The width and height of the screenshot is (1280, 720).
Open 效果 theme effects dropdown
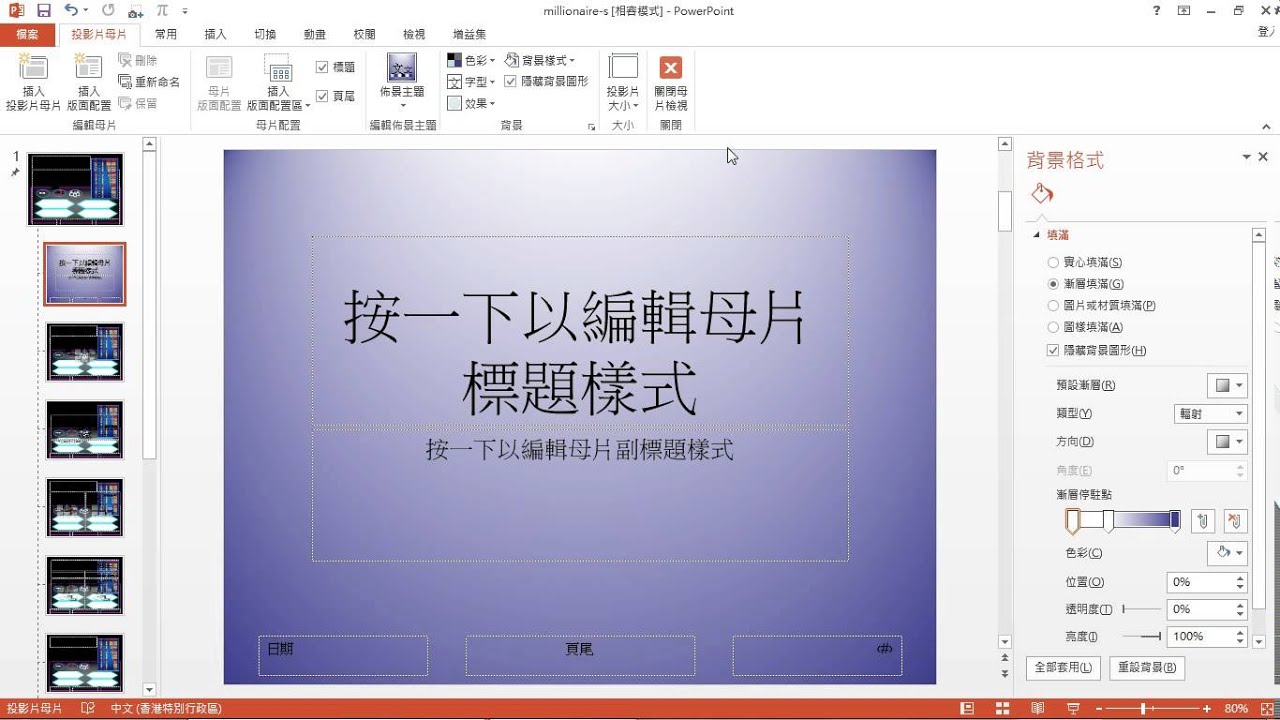point(471,103)
